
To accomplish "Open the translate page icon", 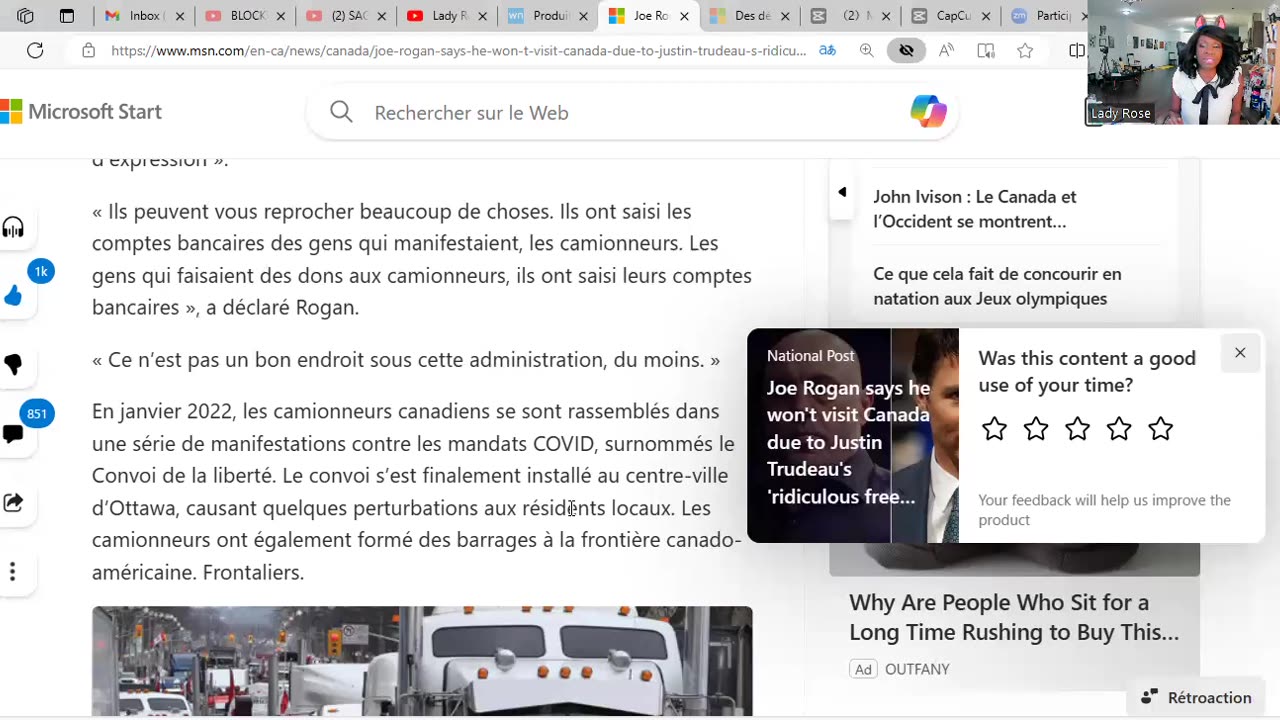I will 827,50.
